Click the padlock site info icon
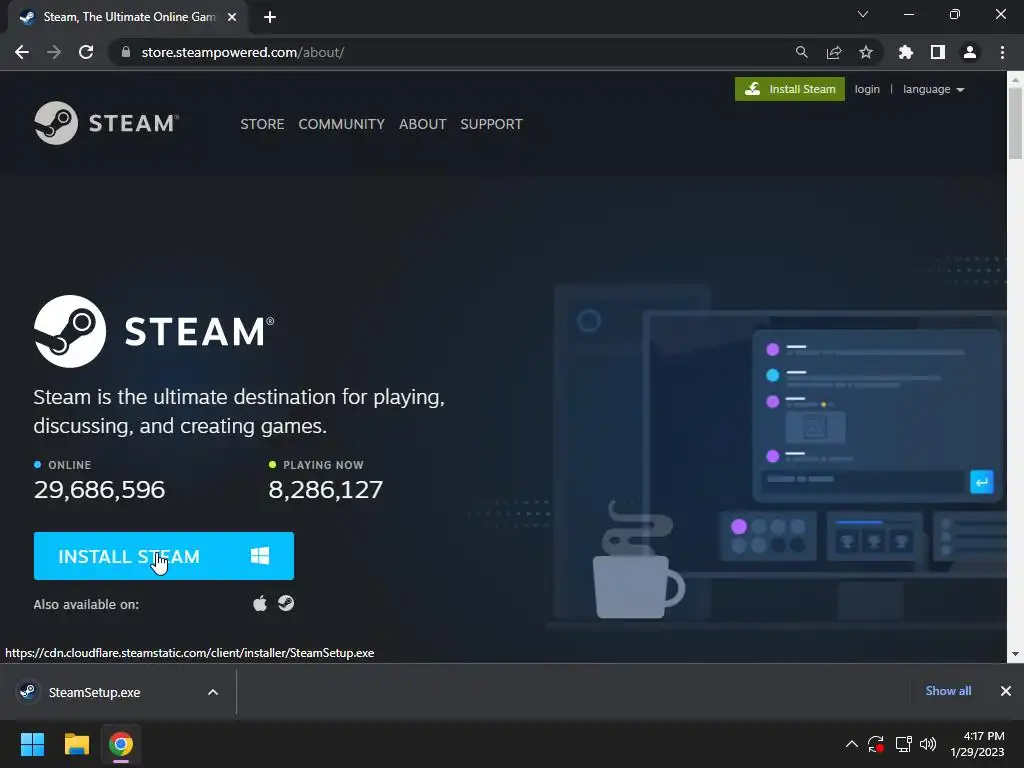Image resolution: width=1024 pixels, height=768 pixels. [126, 52]
